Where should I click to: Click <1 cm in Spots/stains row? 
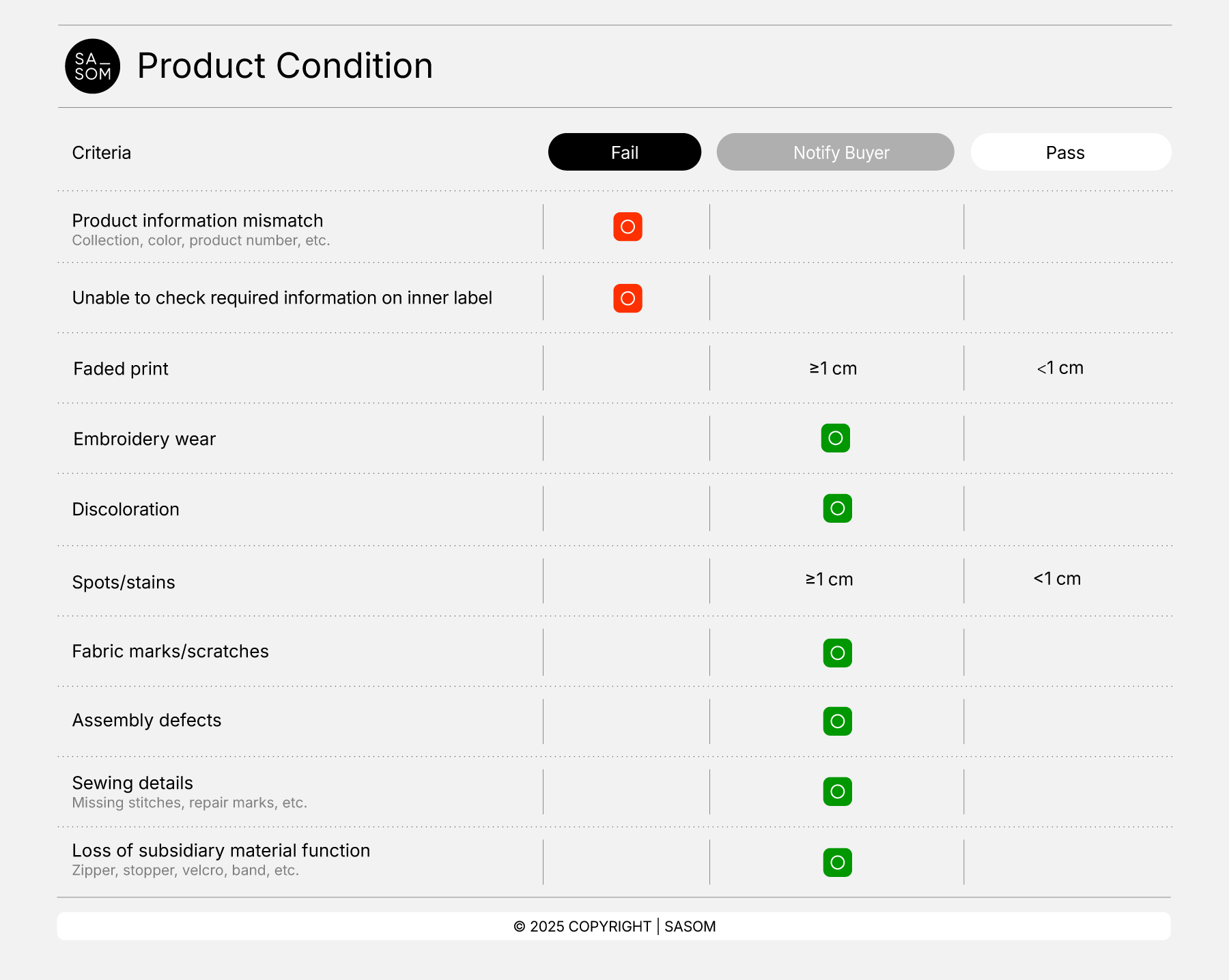(1057, 579)
